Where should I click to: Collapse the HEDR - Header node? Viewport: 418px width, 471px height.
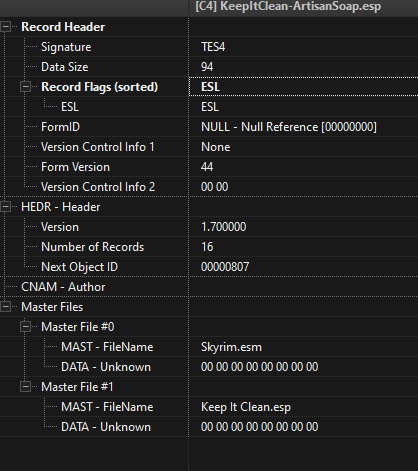pos(5,207)
